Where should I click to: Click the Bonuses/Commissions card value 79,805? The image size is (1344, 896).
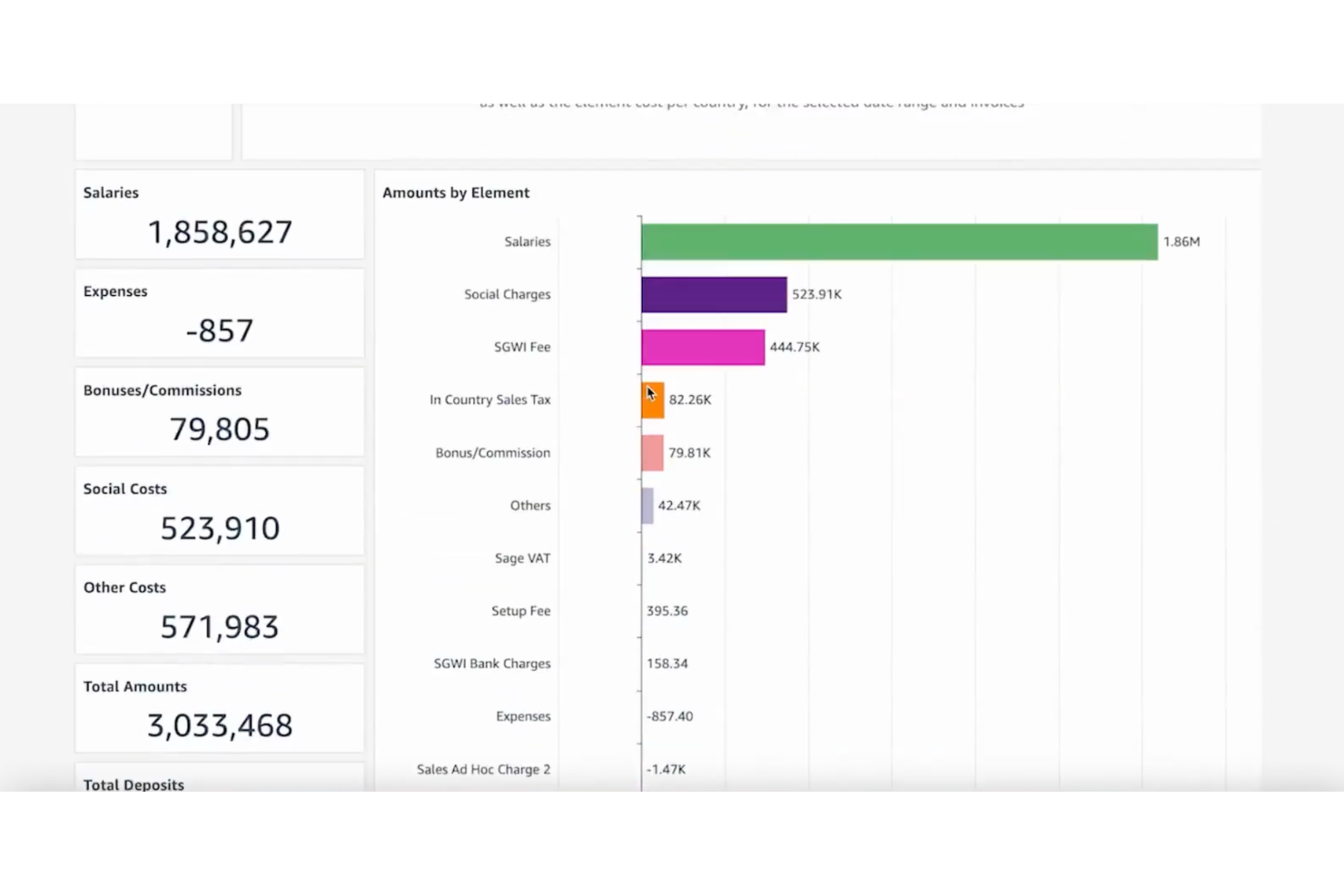(x=220, y=429)
